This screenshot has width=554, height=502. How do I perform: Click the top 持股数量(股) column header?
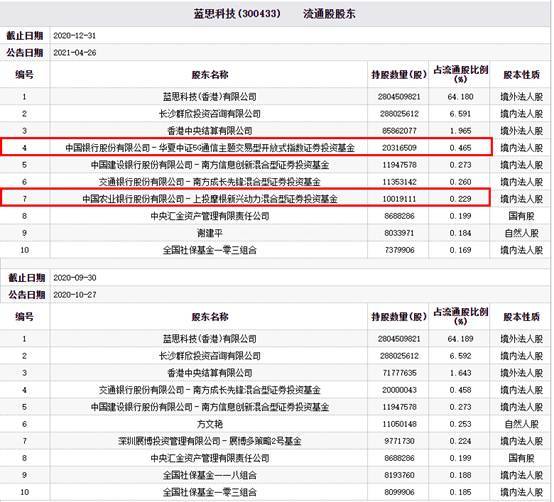[x=399, y=75]
